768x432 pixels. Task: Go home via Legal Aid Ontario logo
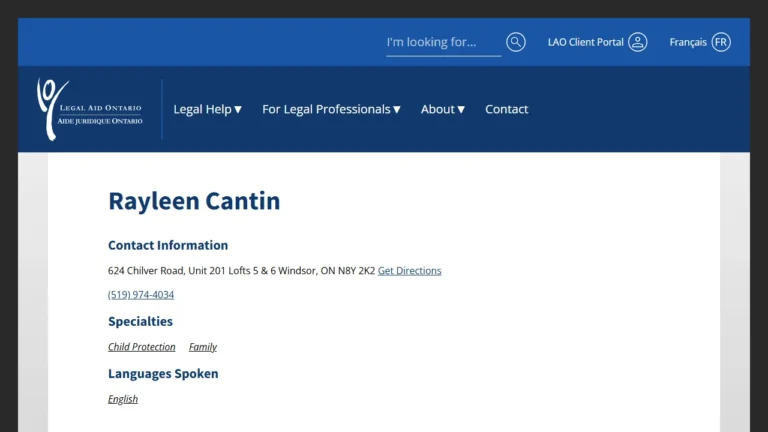click(x=90, y=109)
